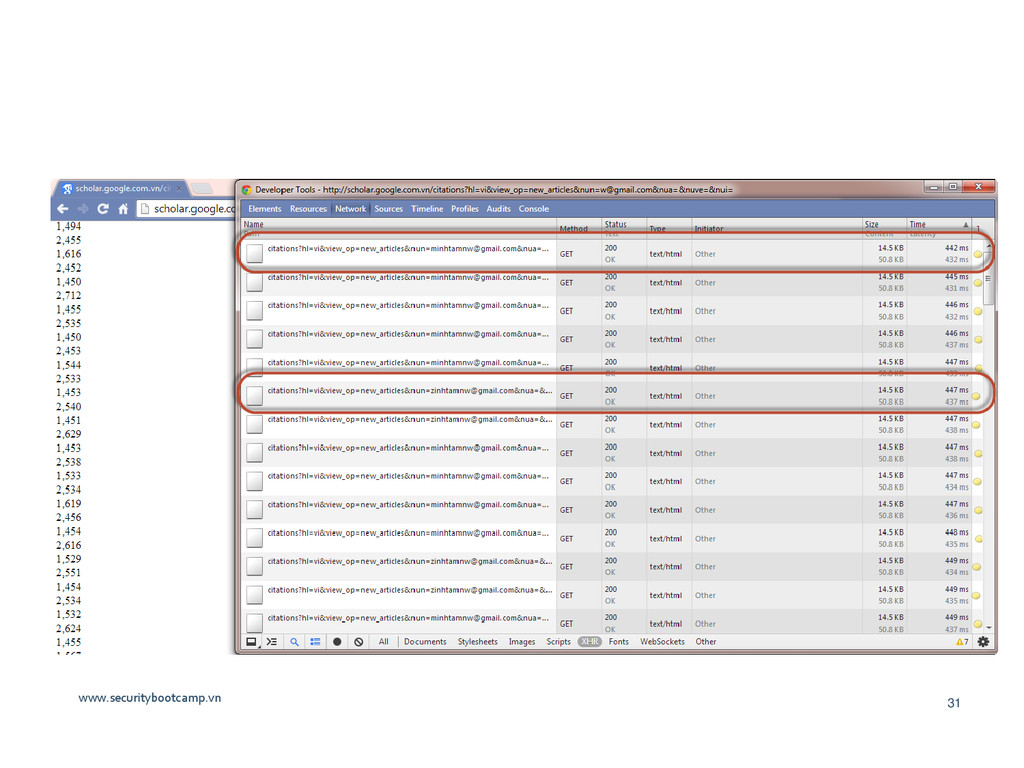
Task: Click the Chrome icon in DevTools title bar
Action: coord(247,190)
